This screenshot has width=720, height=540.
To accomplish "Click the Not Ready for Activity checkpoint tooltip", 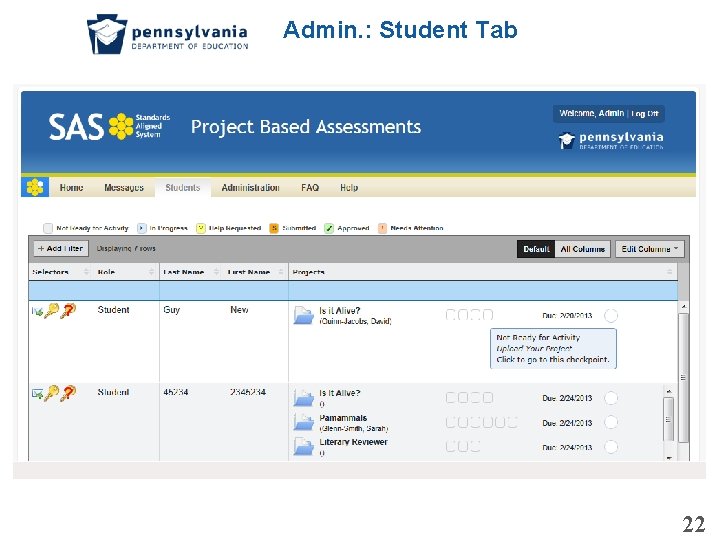I will pos(553,349).
